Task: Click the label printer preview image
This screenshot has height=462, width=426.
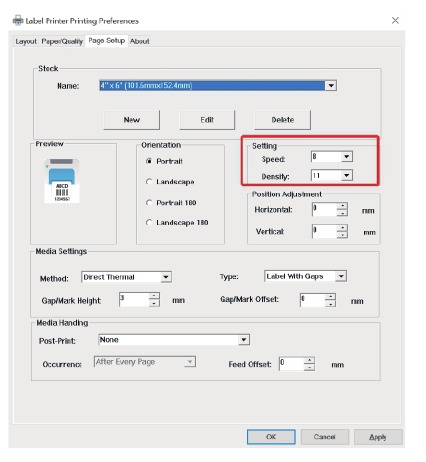Action: (62, 180)
